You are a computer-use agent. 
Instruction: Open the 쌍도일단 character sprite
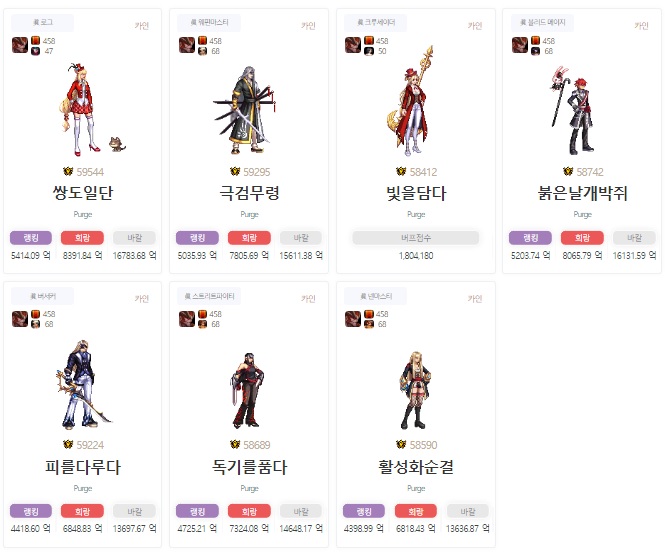coord(87,109)
